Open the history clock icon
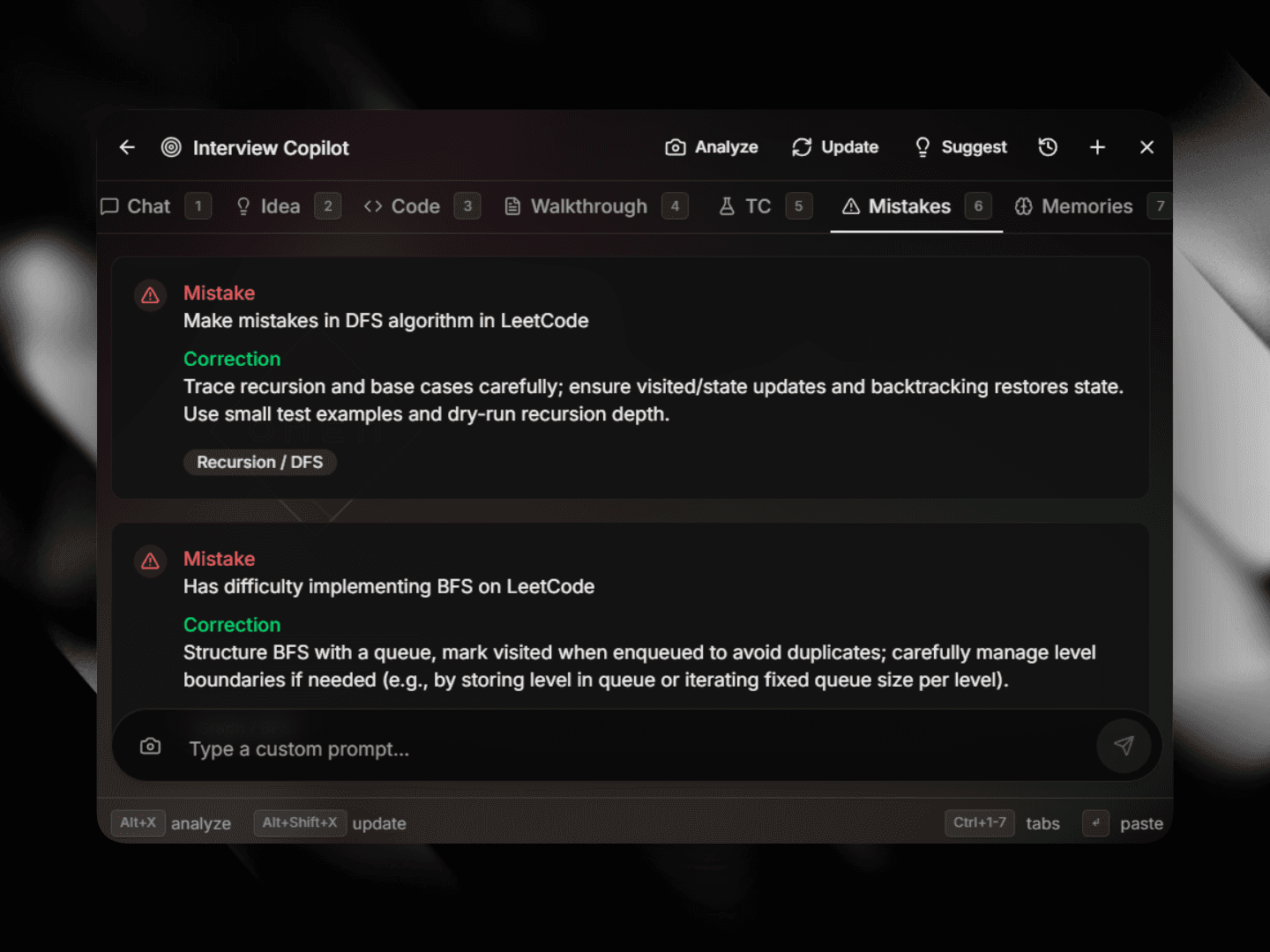Image resolution: width=1270 pixels, height=952 pixels. pyautogui.click(x=1048, y=147)
